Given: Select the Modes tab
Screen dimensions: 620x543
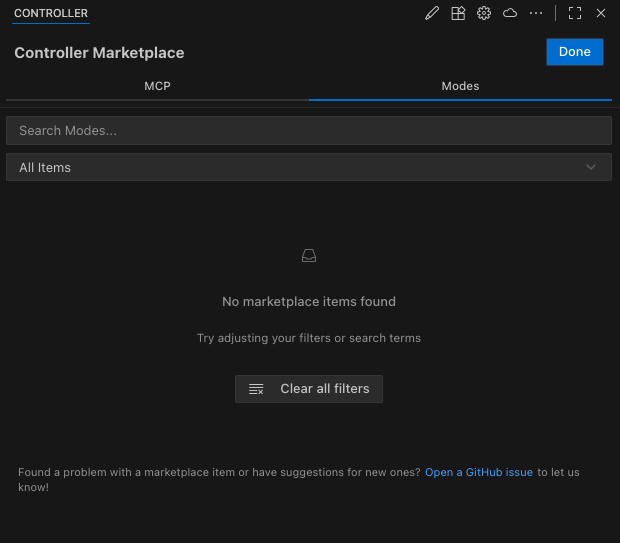Looking at the screenshot, I should click(x=460, y=86).
